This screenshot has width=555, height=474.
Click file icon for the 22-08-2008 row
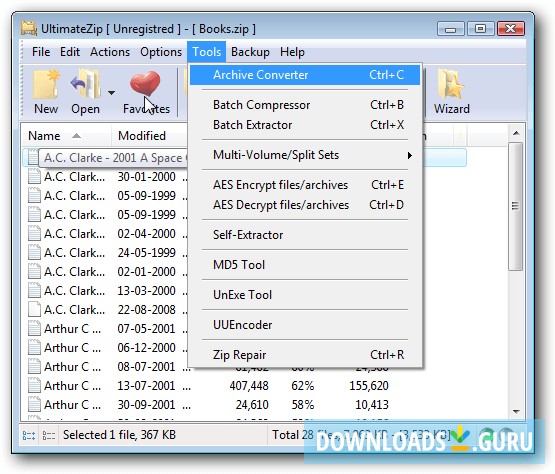point(34,310)
